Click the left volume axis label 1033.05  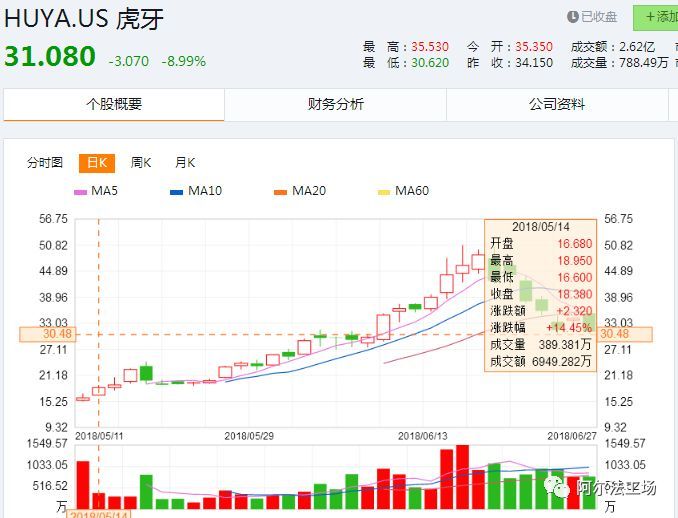pyautogui.click(x=47, y=465)
